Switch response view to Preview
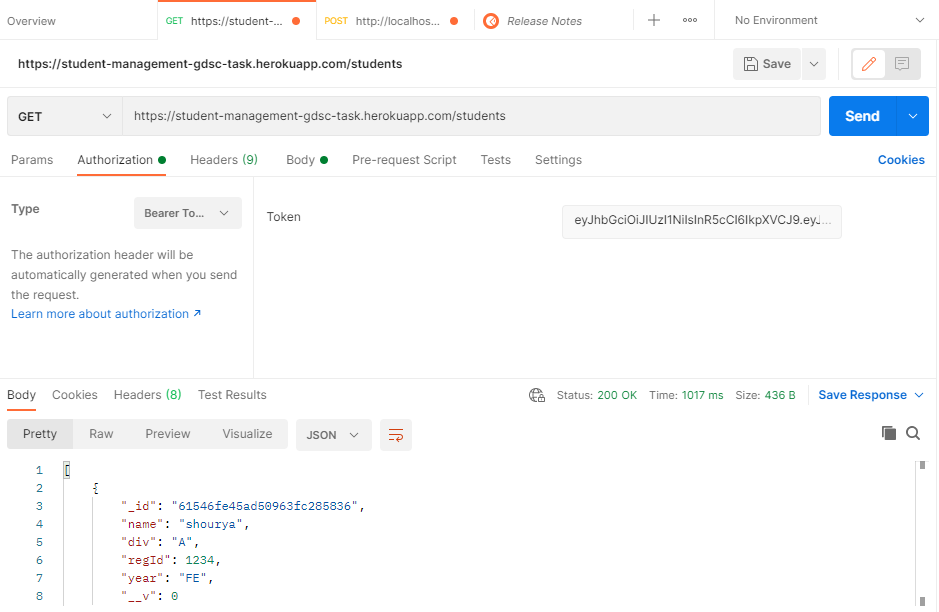The width and height of the screenshot is (939, 612). [x=168, y=434]
